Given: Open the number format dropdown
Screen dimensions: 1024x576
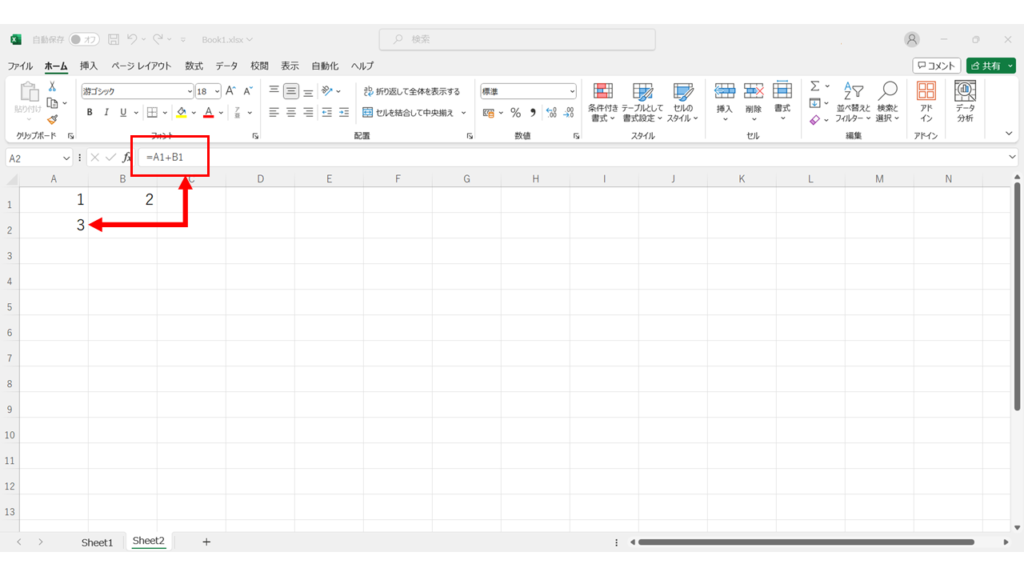Looking at the screenshot, I should coord(571,91).
